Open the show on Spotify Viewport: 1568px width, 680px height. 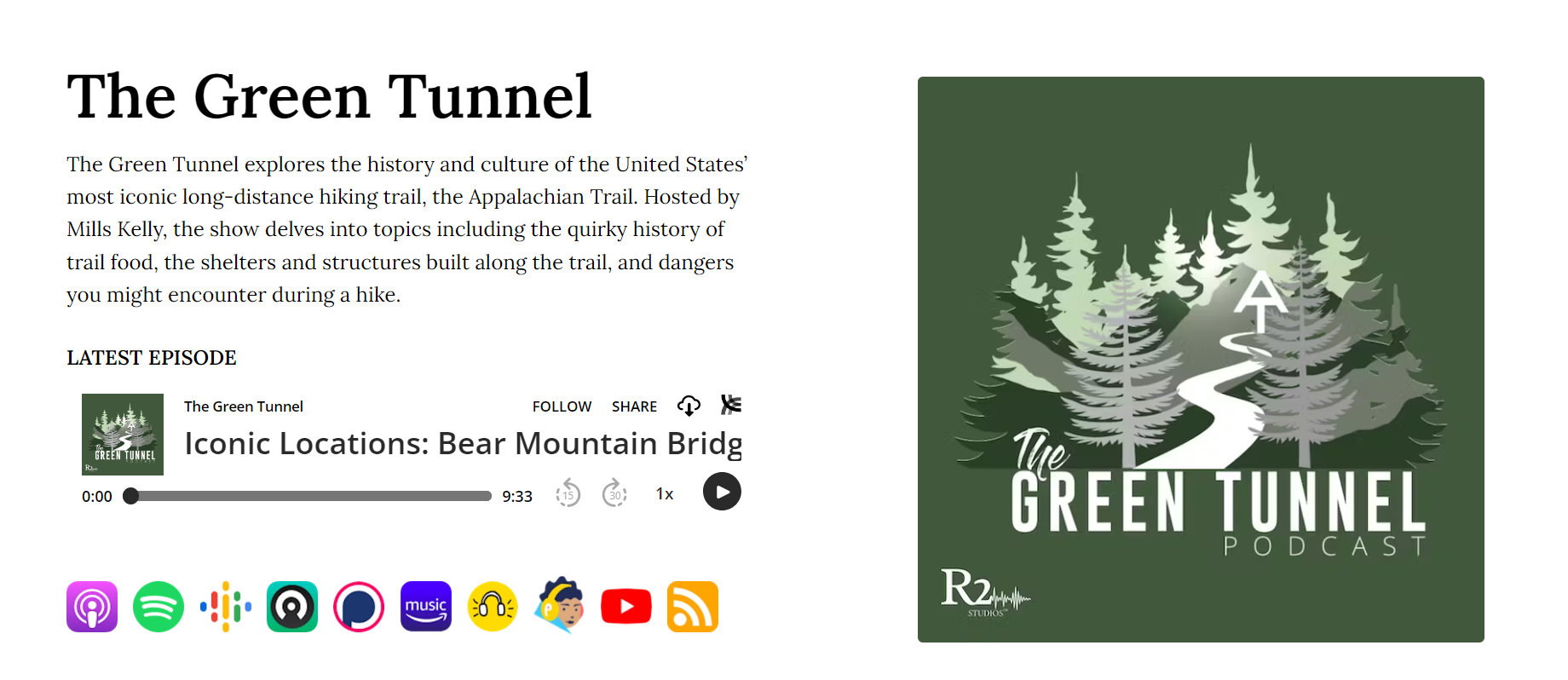tap(159, 607)
